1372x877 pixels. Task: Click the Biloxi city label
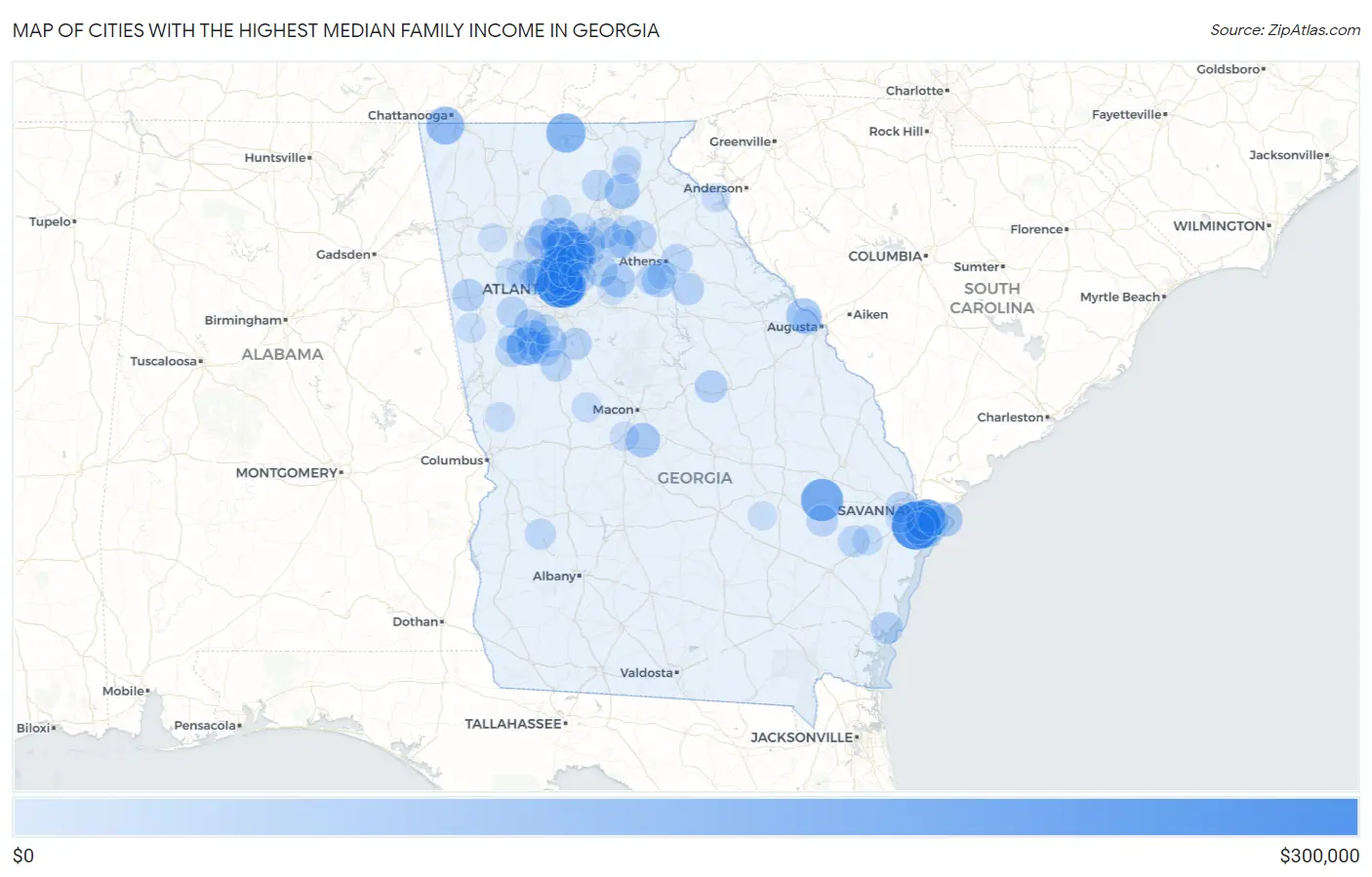(x=36, y=728)
